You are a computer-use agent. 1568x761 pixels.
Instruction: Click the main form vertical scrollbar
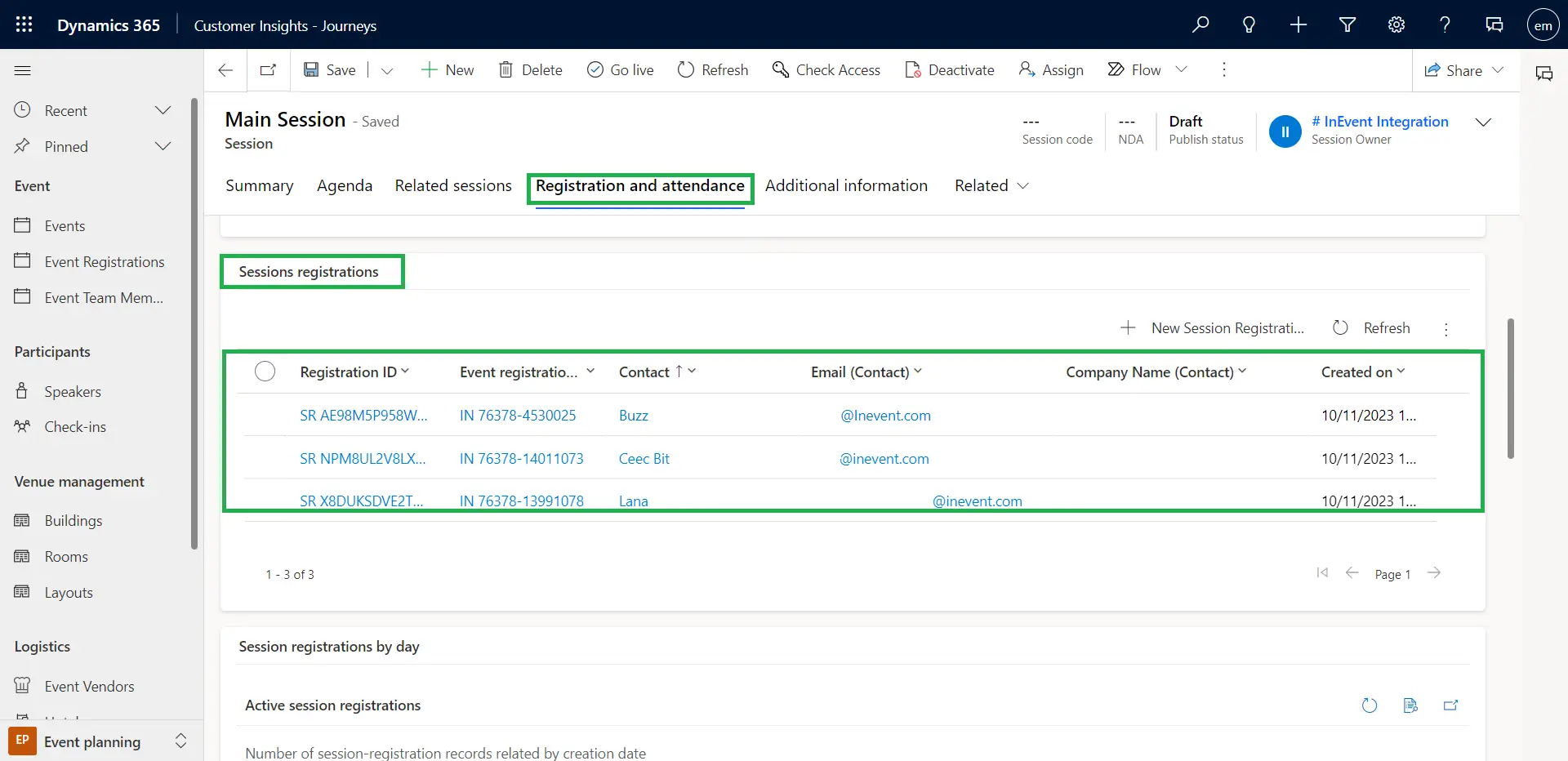1511,388
